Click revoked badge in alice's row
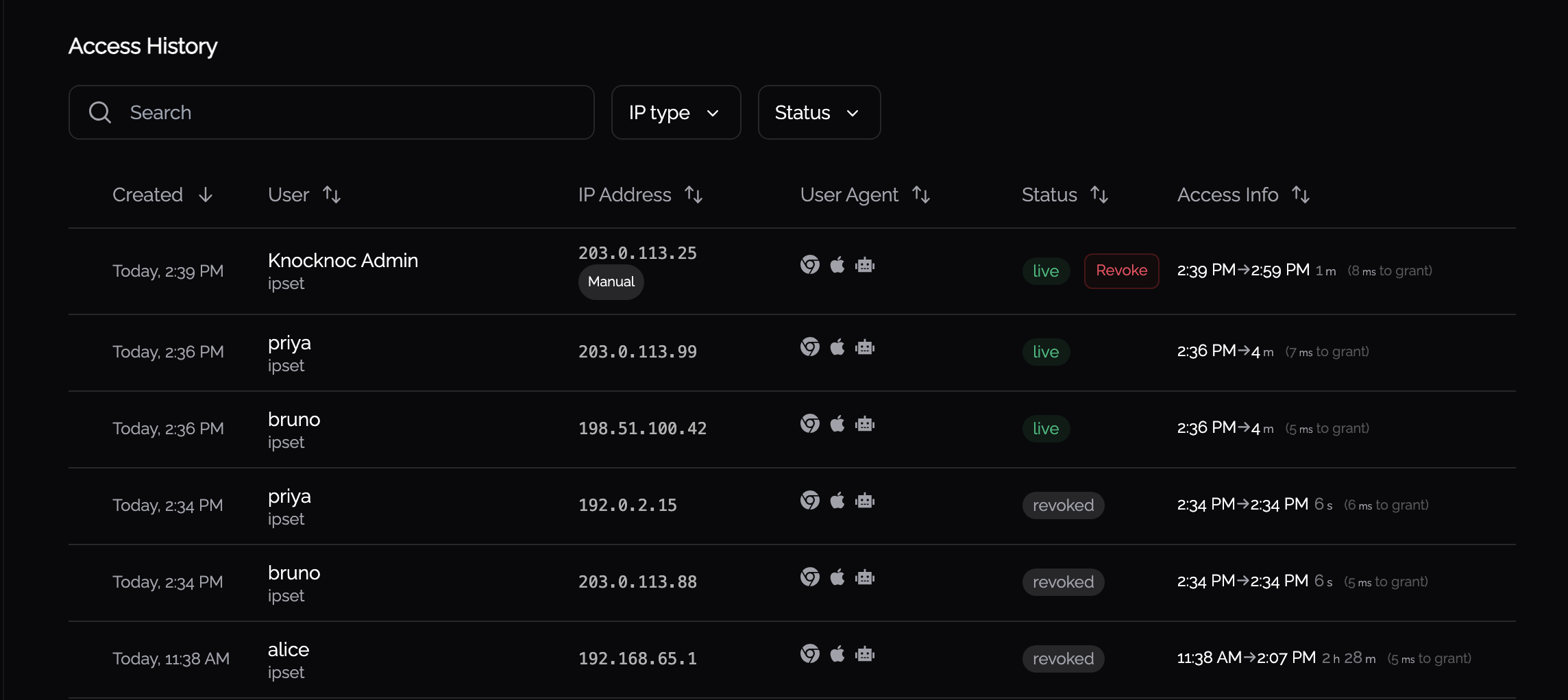This screenshot has width=1568, height=700. coord(1063,659)
